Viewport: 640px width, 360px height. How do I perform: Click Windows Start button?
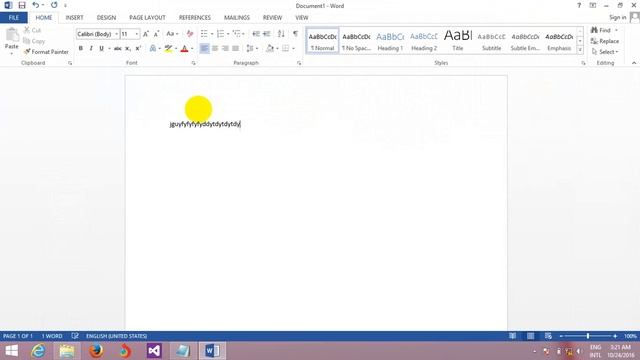click(11, 351)
